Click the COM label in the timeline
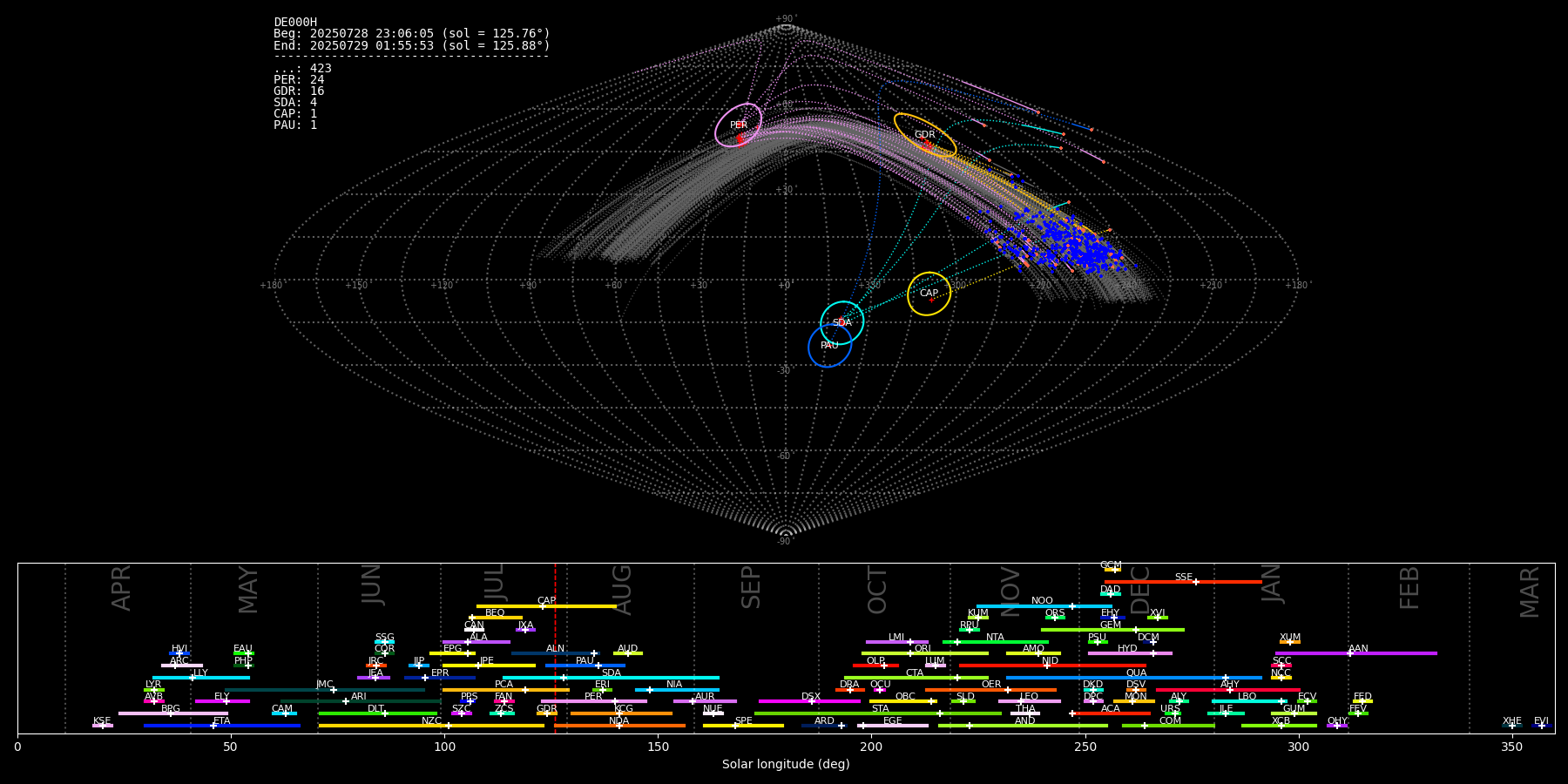Image resolution: width=1568 pixels, height=784 pixels. [x=1170, y=721]
